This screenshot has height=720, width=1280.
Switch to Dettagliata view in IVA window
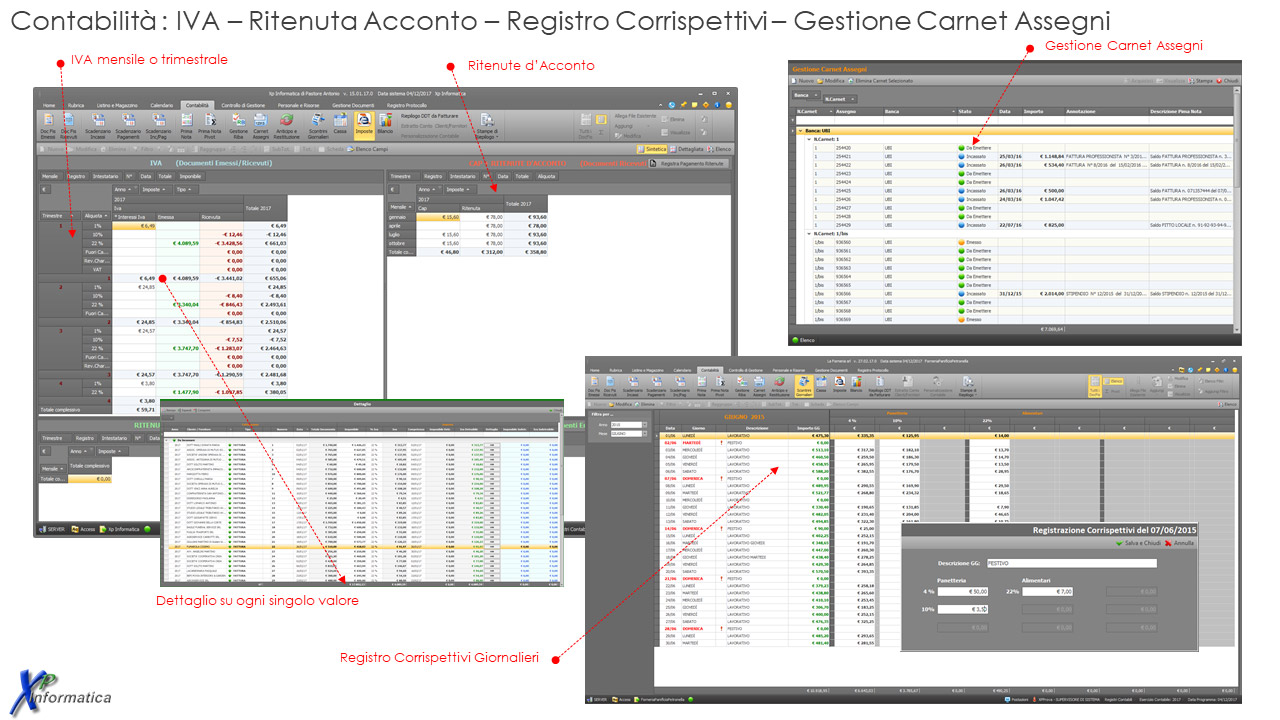(687, 149)
